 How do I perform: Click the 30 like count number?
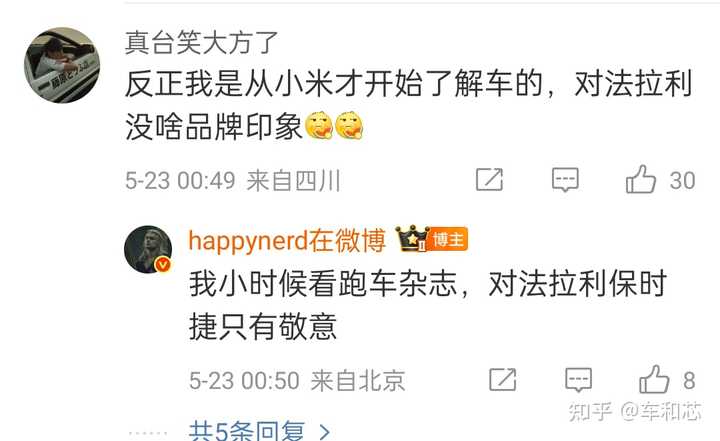[682, 181]
